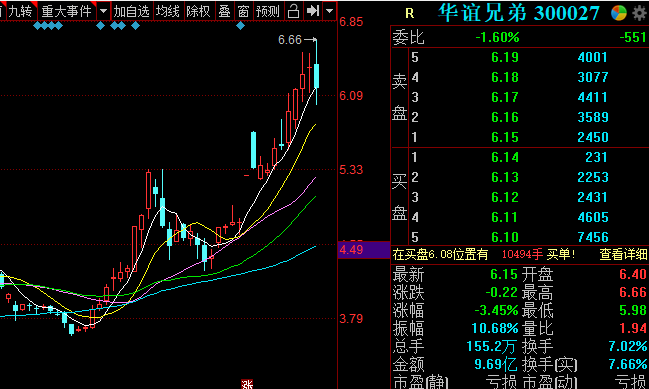Select sell-4 price 6.18
The width and height of the screenshot is (649, 389).
pos(505,77)
